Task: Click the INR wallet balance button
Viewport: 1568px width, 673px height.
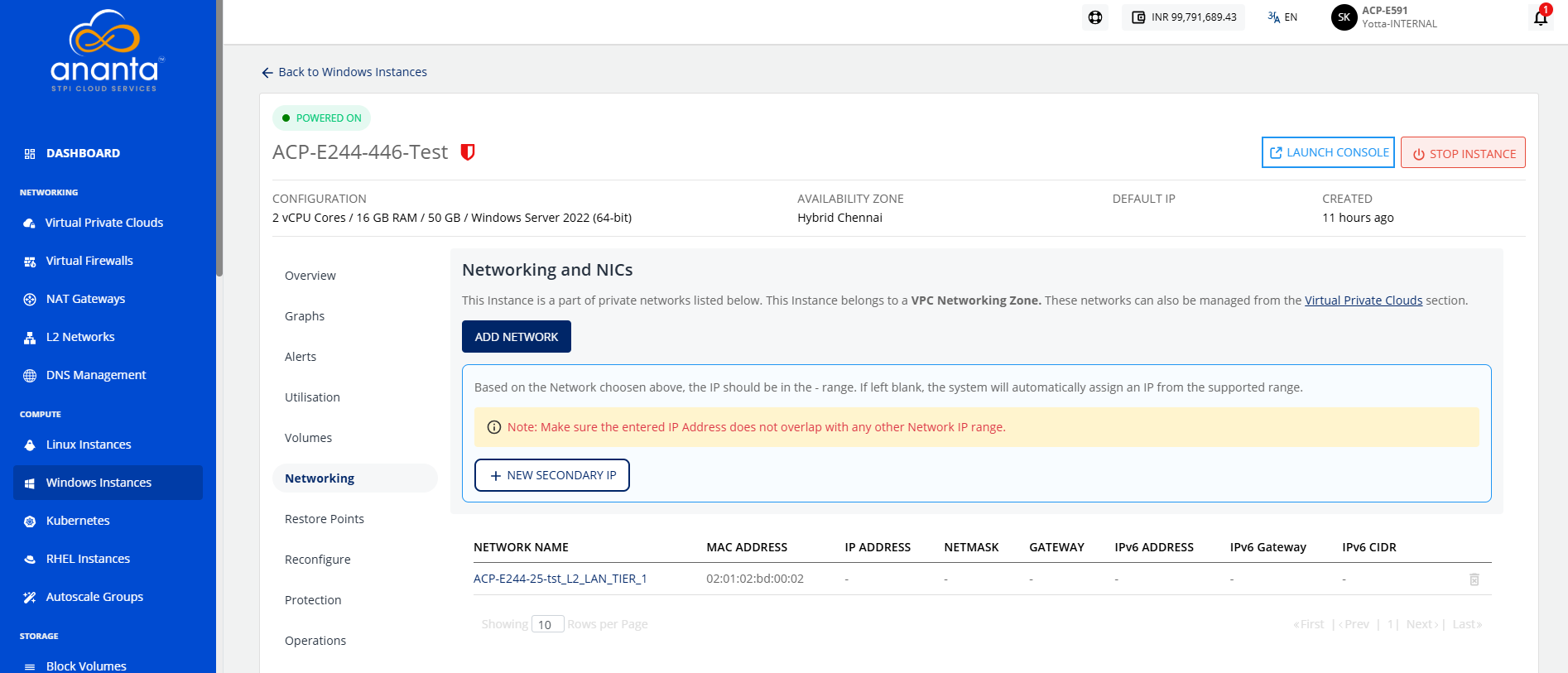Action: coord(1183,17)
